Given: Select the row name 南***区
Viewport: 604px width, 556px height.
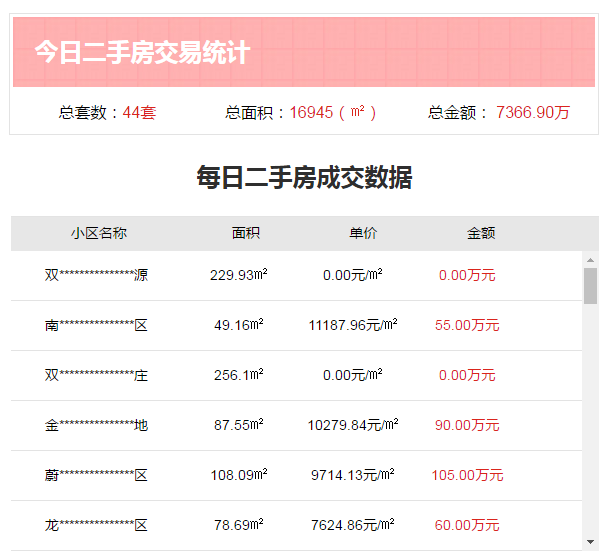Looking at the screenshot, I should pyautogui.click(x=96, y=325).
